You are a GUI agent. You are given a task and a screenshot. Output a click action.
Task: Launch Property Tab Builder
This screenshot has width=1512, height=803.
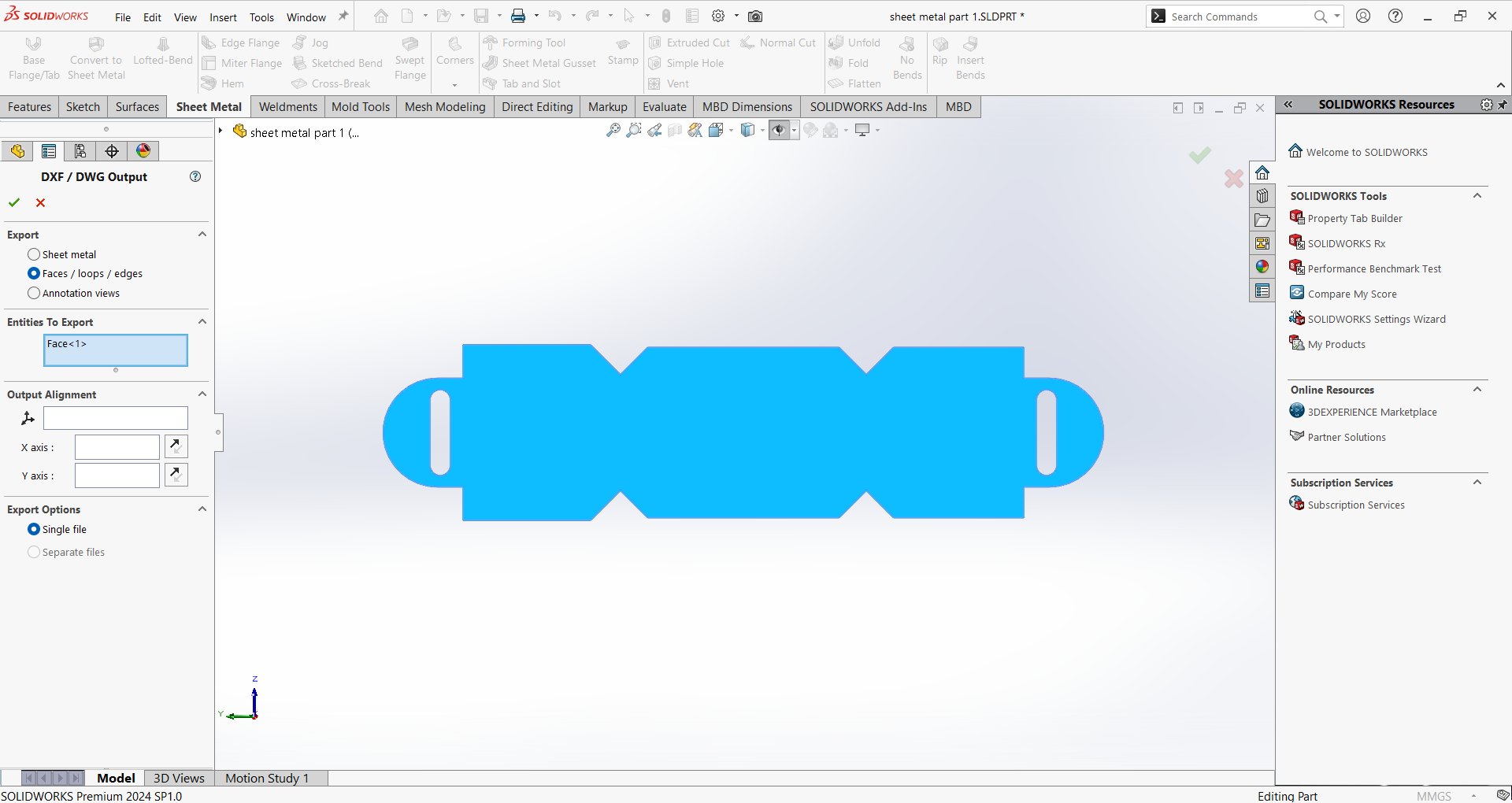coord(1355,218)
